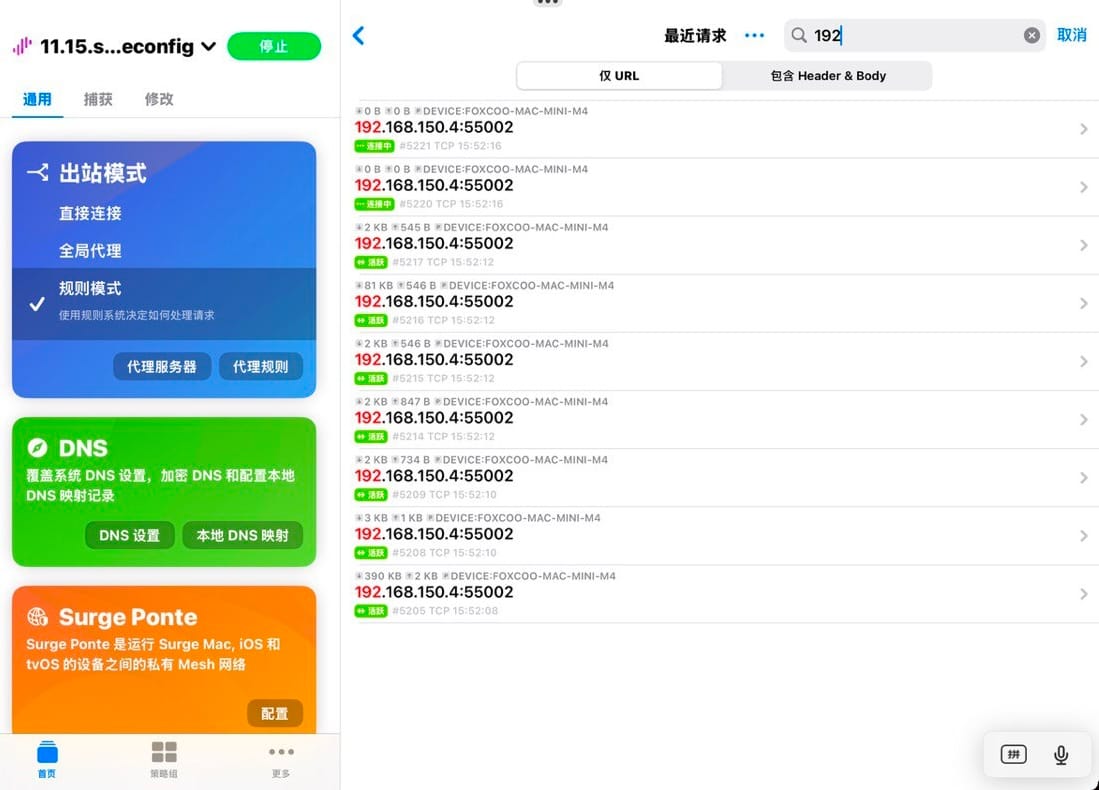This screenshot has width=1099, height=790.
Task: Click the 192 search input field
Action: pyautogui.click(x=915, y=35)
